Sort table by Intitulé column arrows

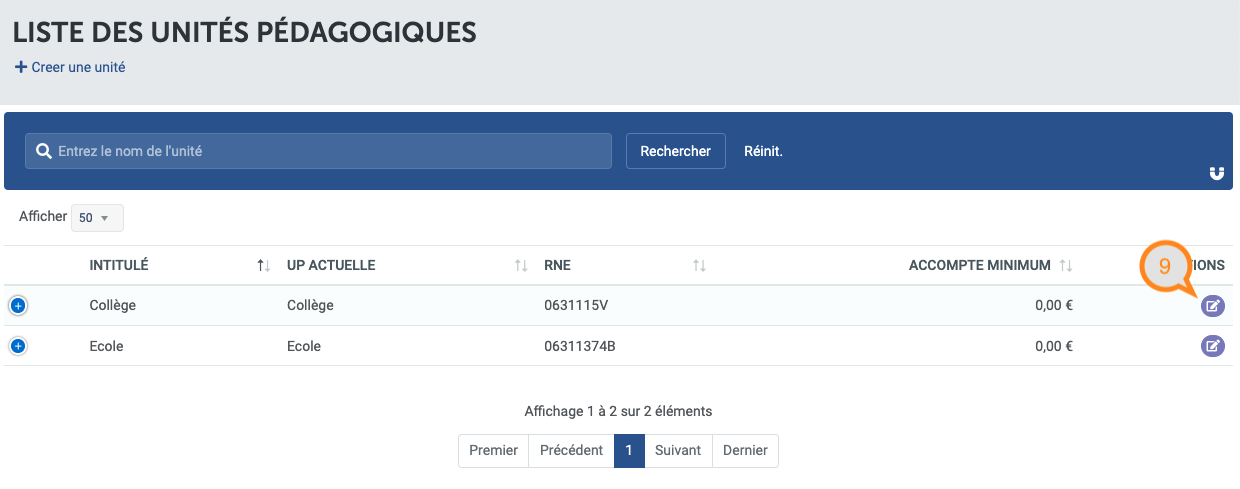pos(263,266)
